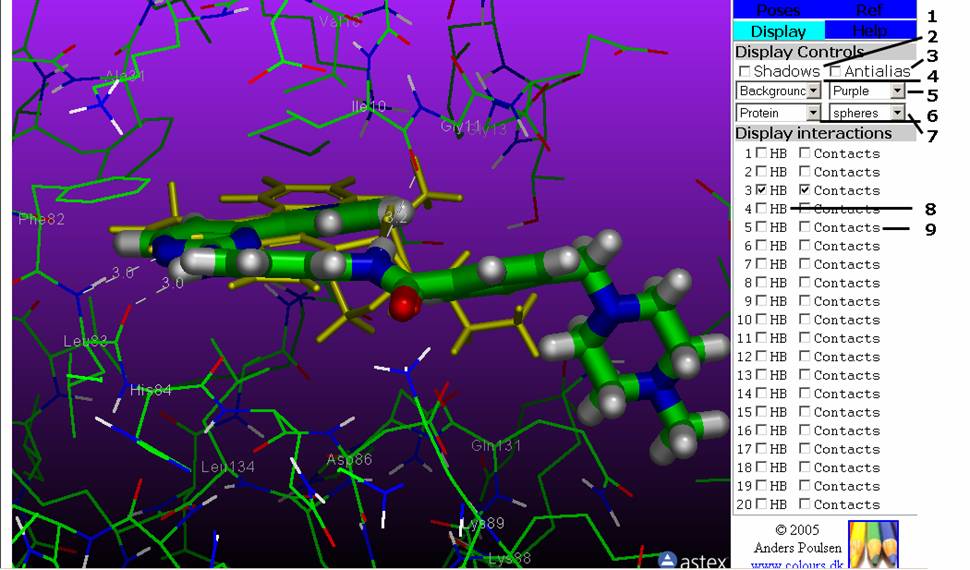The height and width of the screenshot is (570, 970).
Task: Check HB box for pose 16
Action: [x=762, y=430]
